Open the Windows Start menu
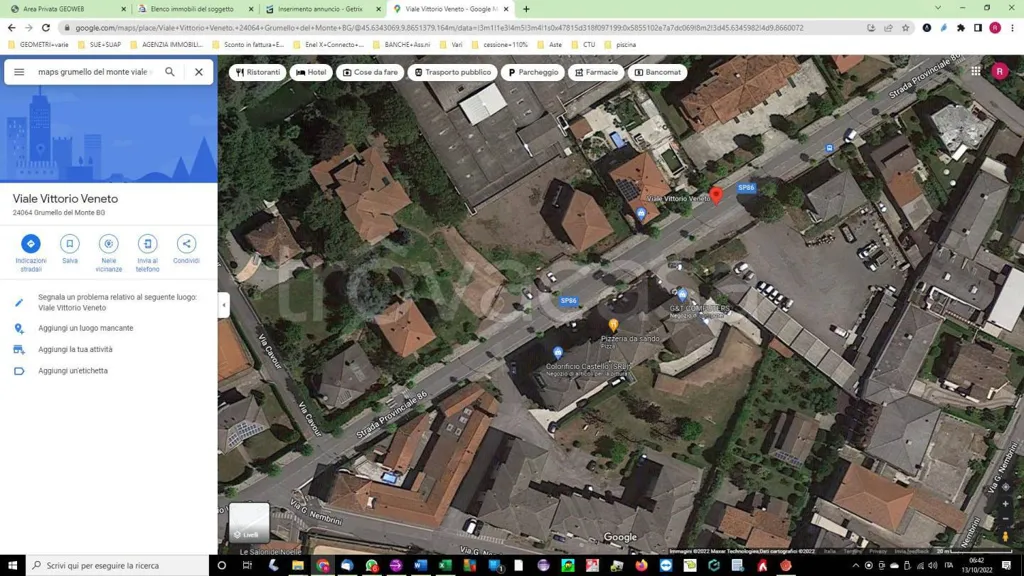Screen dimensions: 1024x576 tap(12, 566)
